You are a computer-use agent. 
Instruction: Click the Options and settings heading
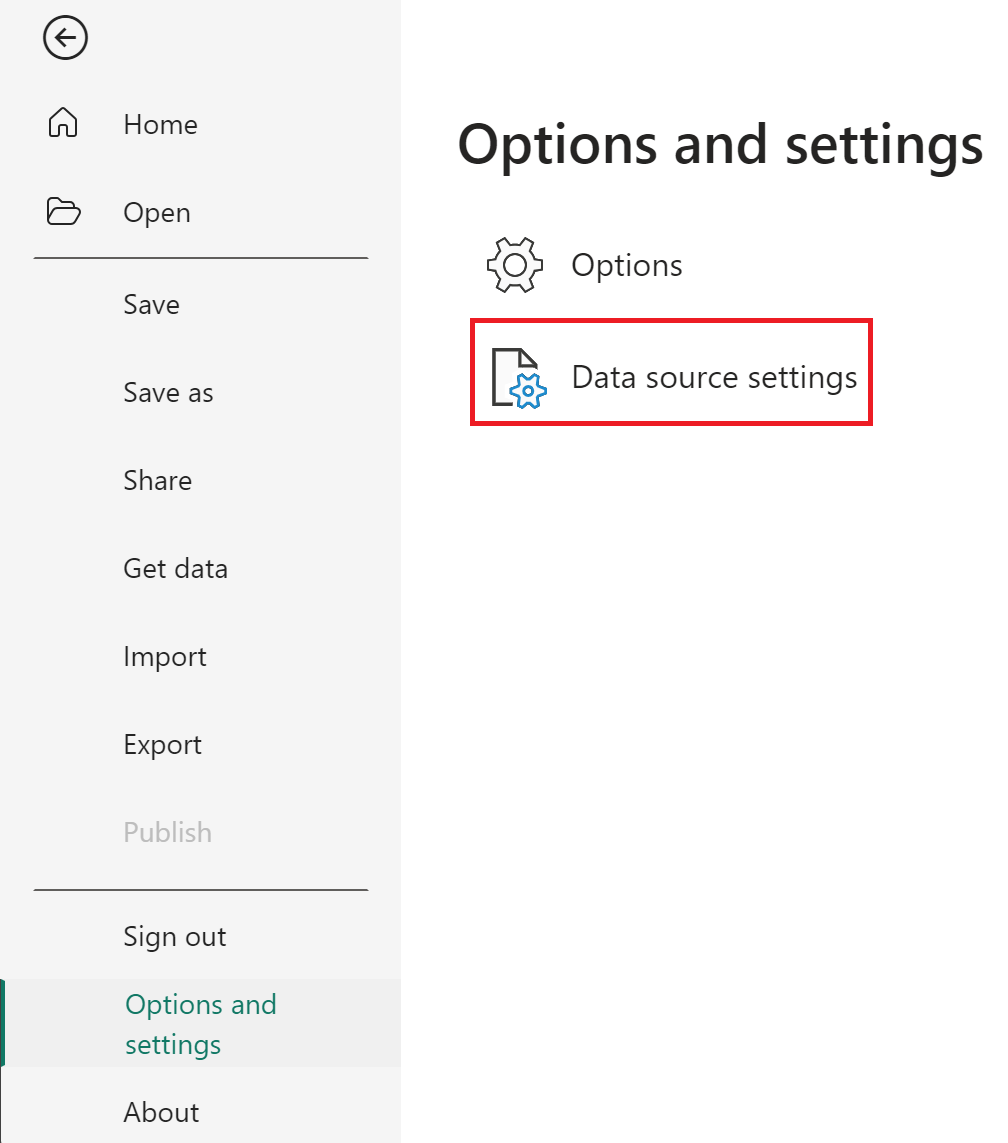point(720,144)
